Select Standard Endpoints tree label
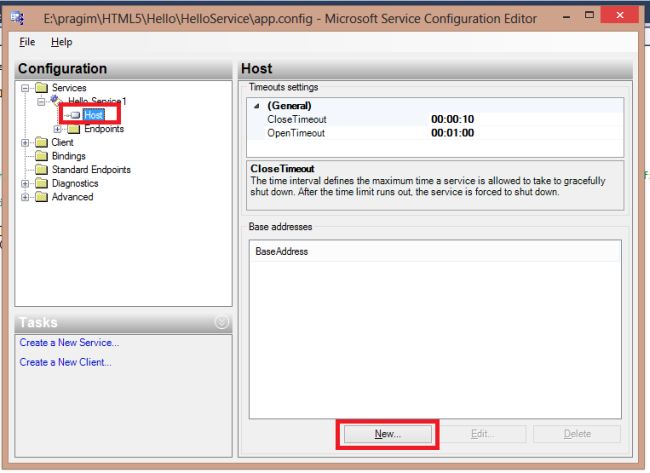The width and height of the screenshot is (650, 473). coord(91,170)
